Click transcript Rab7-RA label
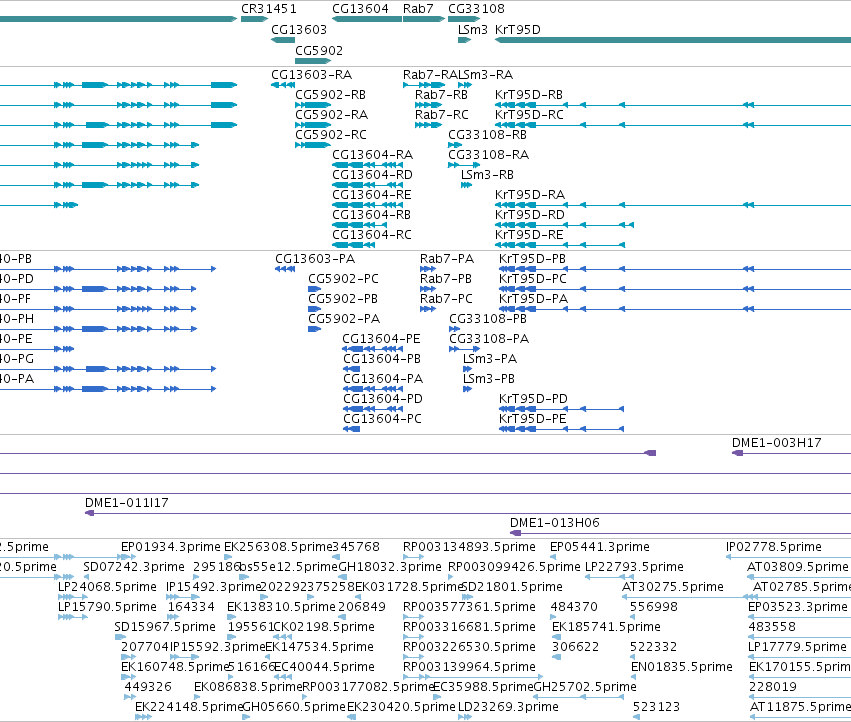The width and height of the screenshot is (851, 722). [x=430, y=75]
